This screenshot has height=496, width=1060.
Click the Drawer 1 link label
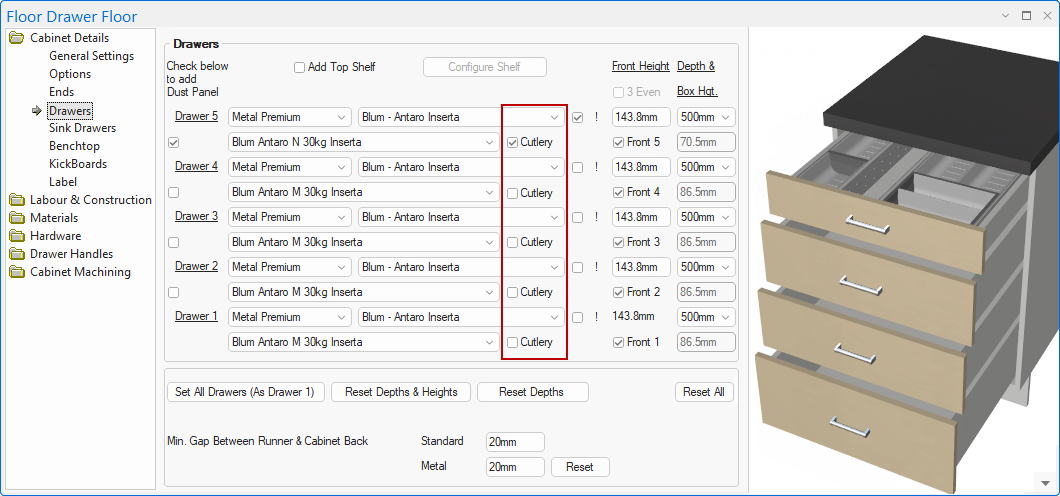coord(196,316)
